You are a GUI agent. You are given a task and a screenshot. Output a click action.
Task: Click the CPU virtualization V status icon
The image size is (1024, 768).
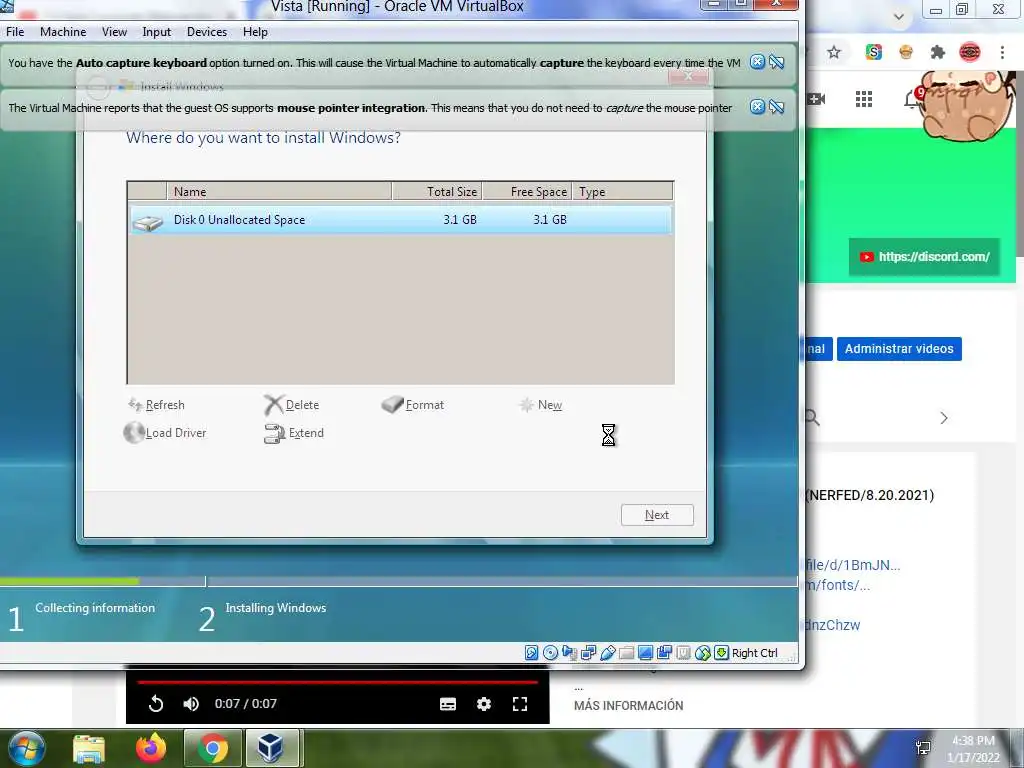(x=683, y=652)
